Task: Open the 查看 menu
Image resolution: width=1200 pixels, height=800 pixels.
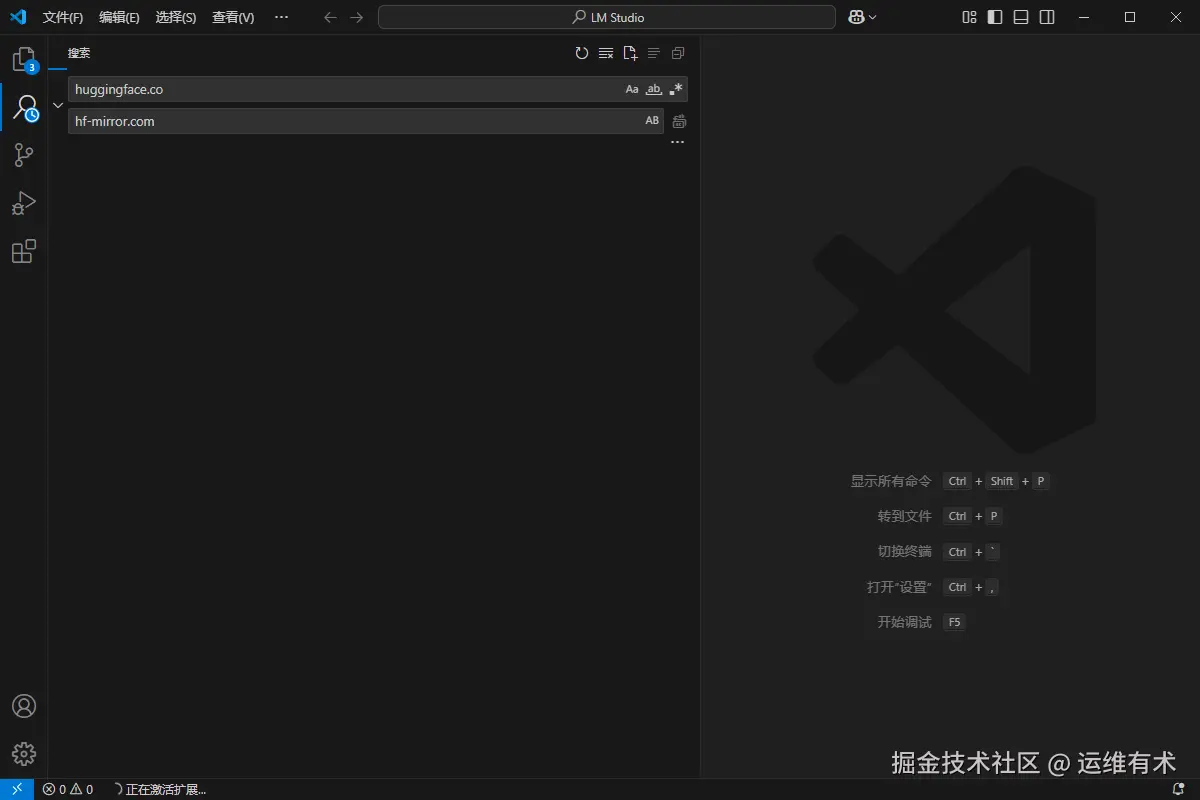Action: pos(232,17)
